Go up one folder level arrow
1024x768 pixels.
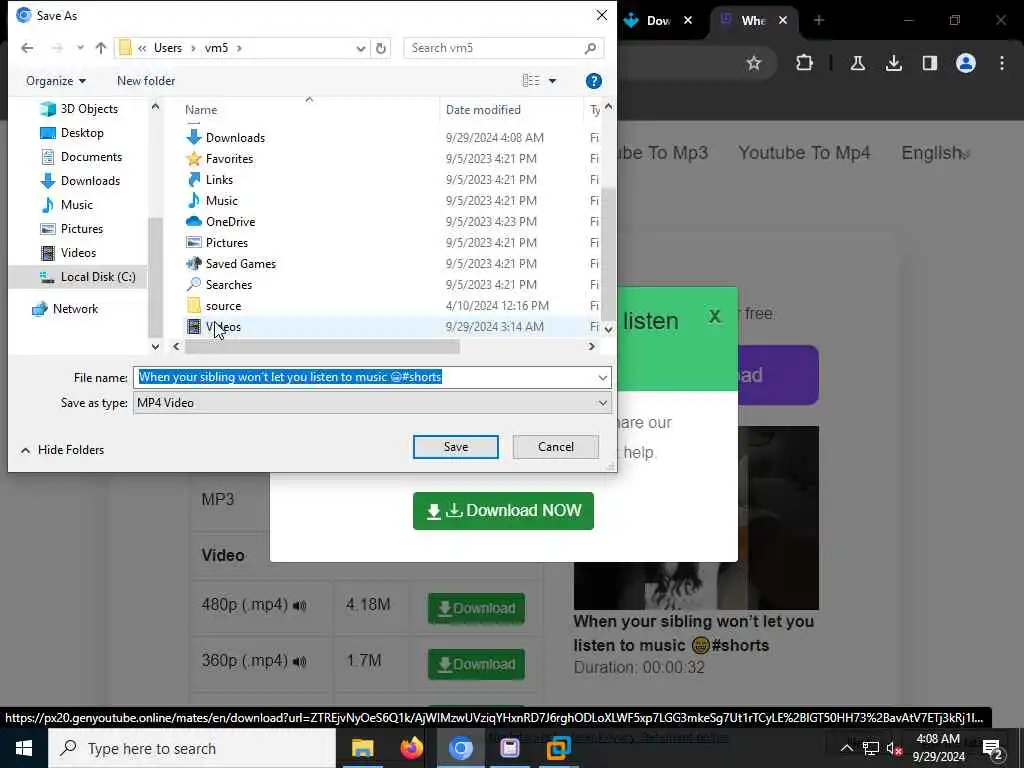click(x=101, y=48)
